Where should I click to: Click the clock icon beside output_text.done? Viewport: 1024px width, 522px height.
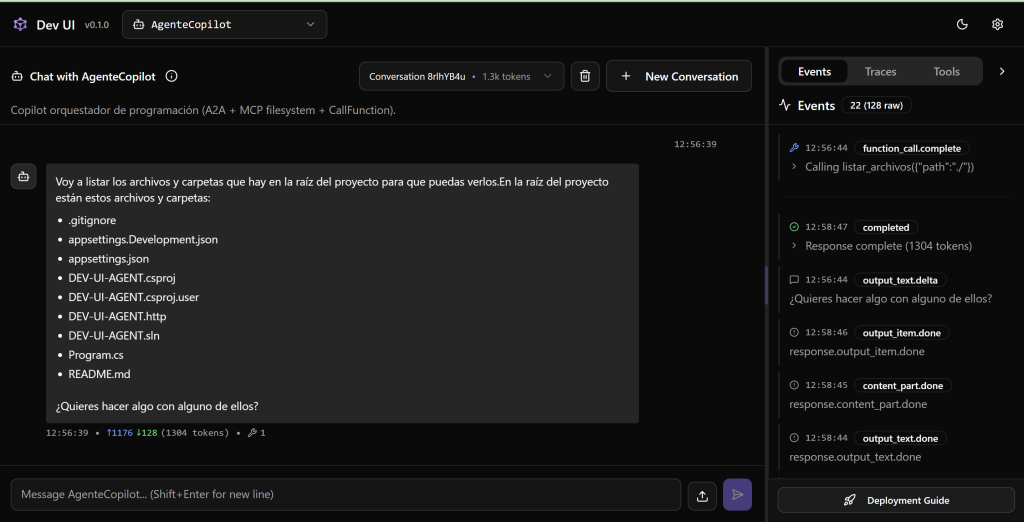tap(794, 438)
